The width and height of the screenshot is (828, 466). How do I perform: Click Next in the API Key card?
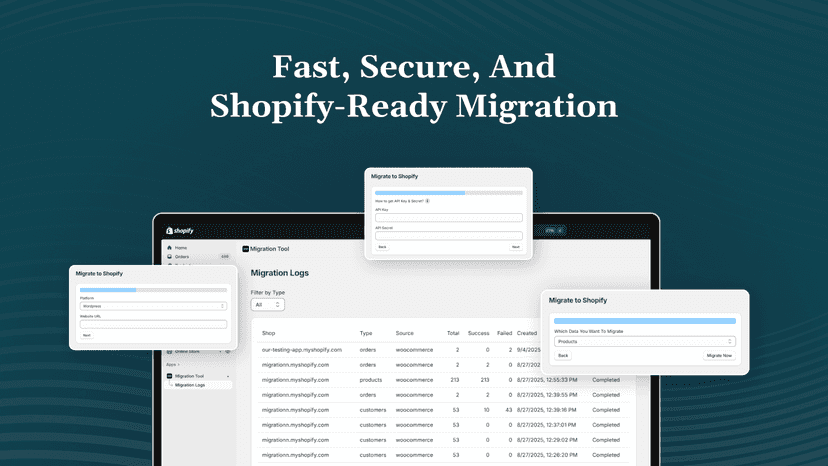[516, 247]
